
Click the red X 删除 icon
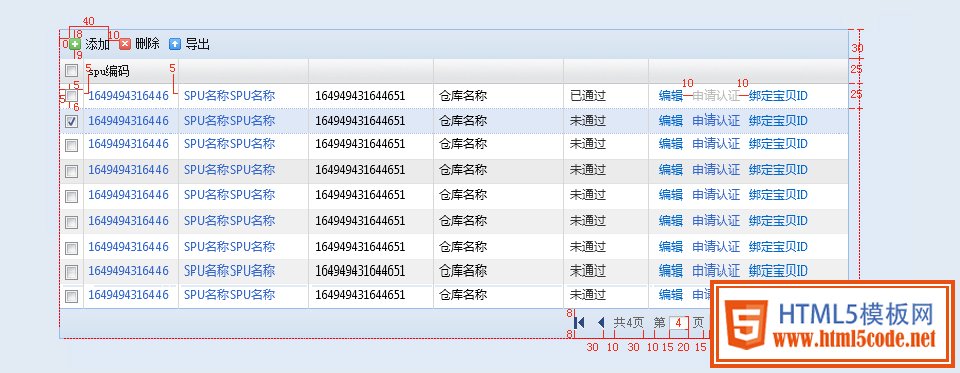click(x=125, y=44)
